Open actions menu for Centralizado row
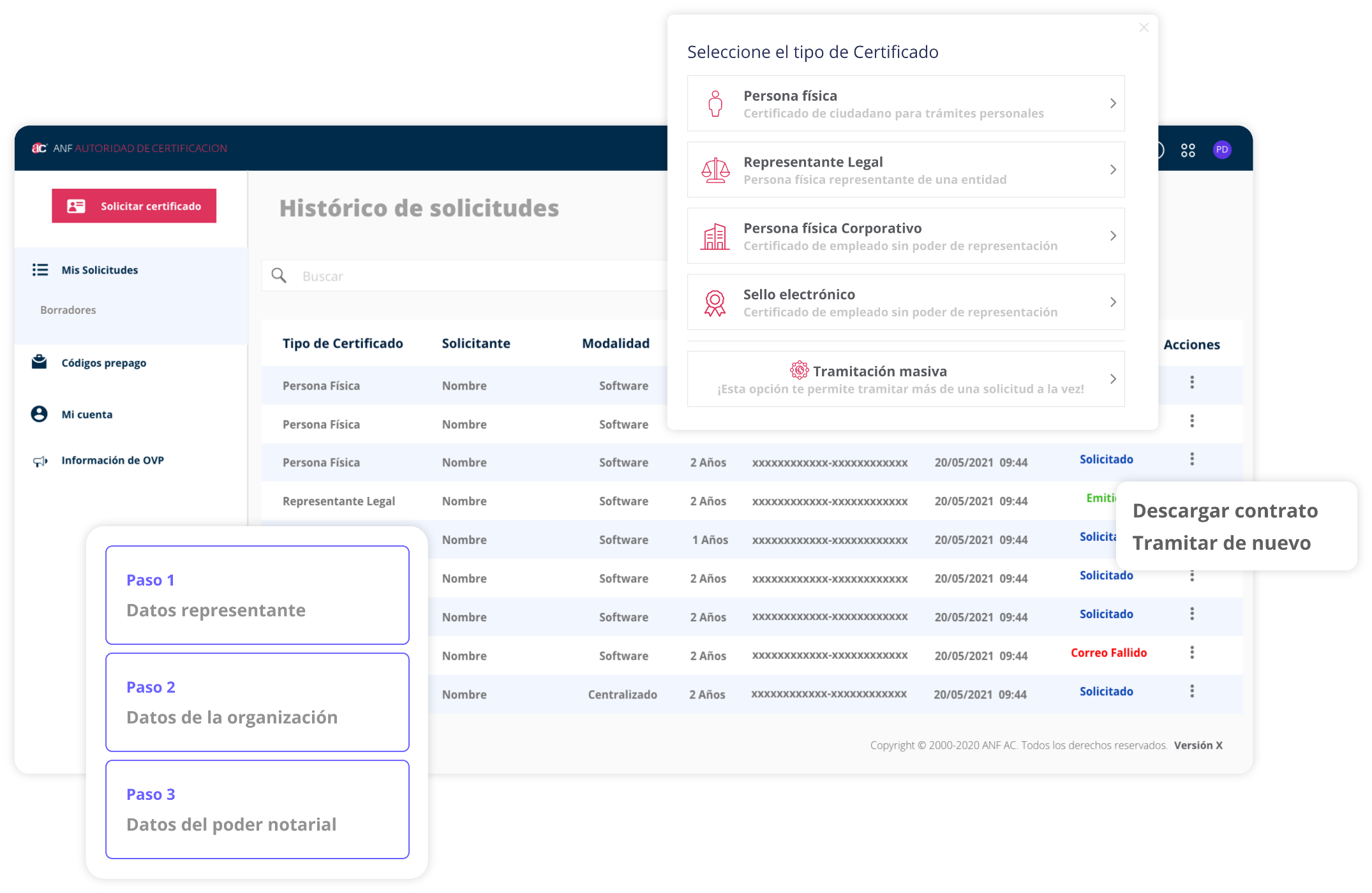Screen dimensions: 1372x893 pos(1191,691)
